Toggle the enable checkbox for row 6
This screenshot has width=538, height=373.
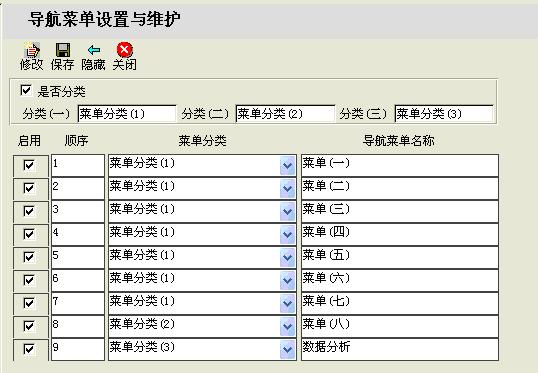[29, 280]
